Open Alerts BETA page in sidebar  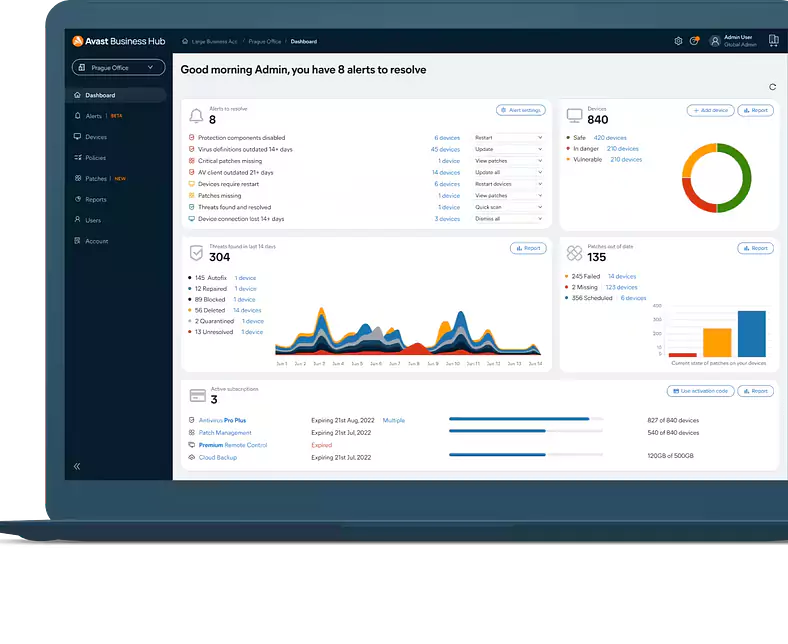tap(94, 116)
